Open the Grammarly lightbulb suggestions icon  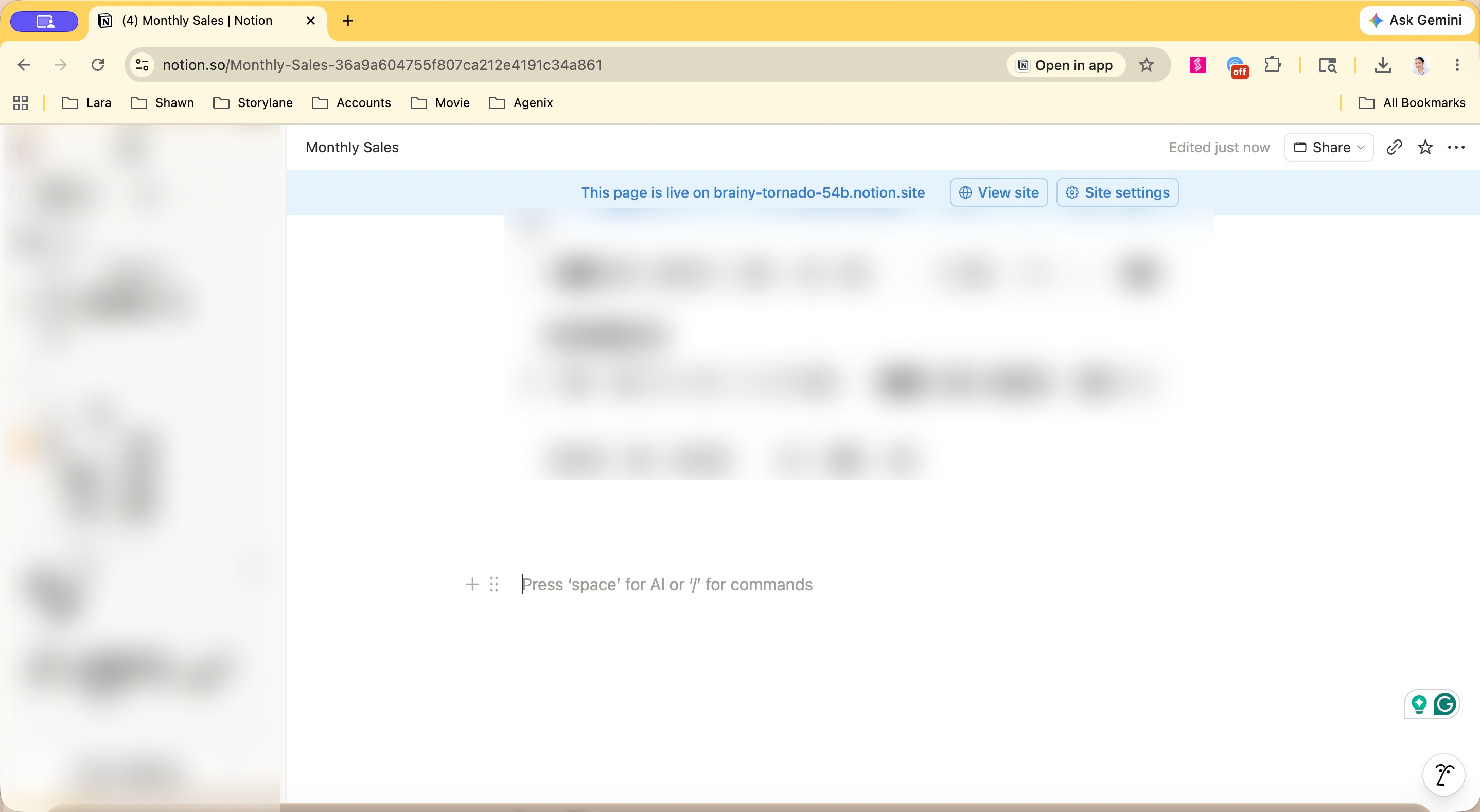pos(1419,704)
